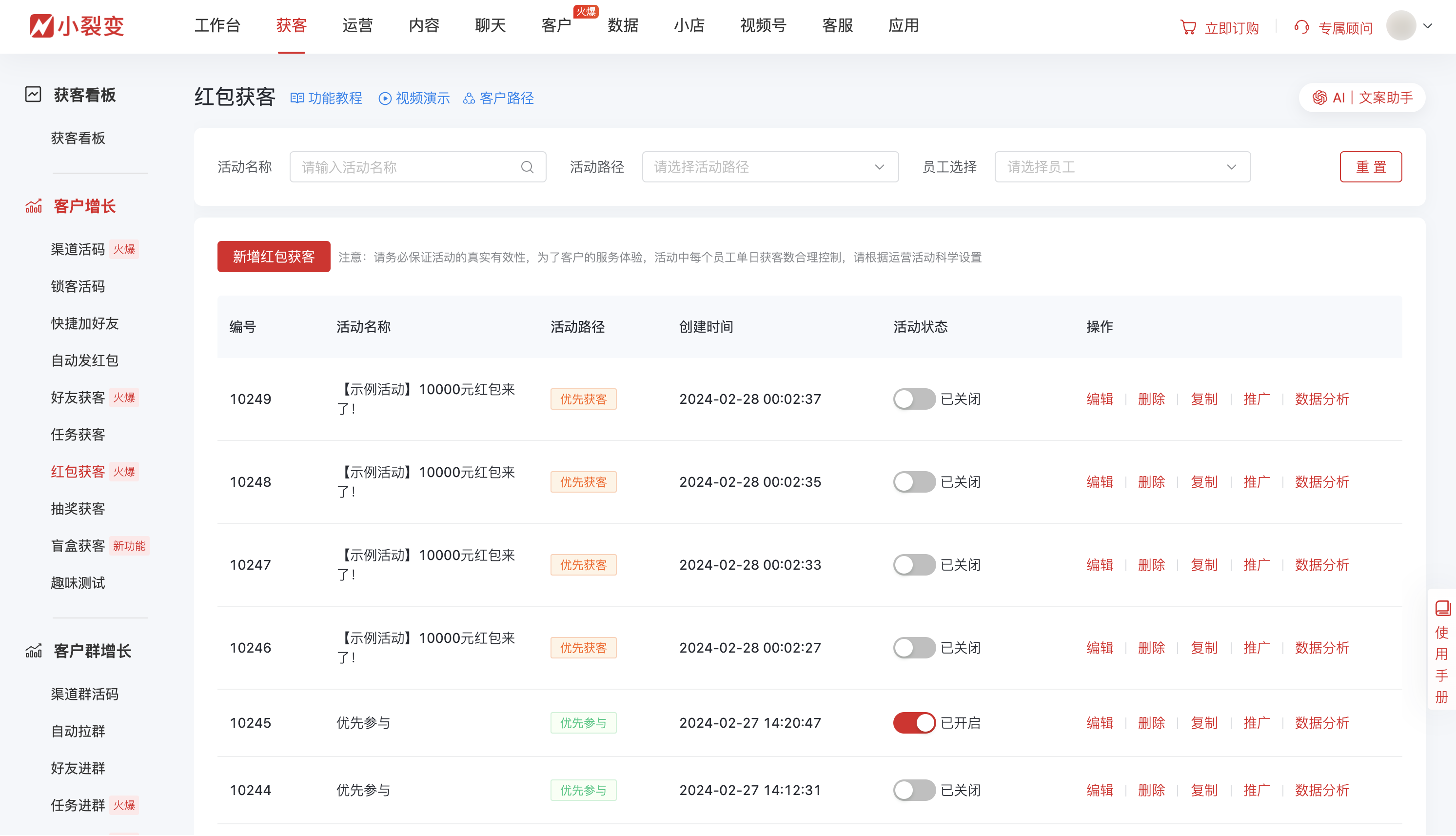The image size is (1456, 836).
Task: Disable the 已开启 toggle for activity 10245
Action: click(x=914, y=723)
